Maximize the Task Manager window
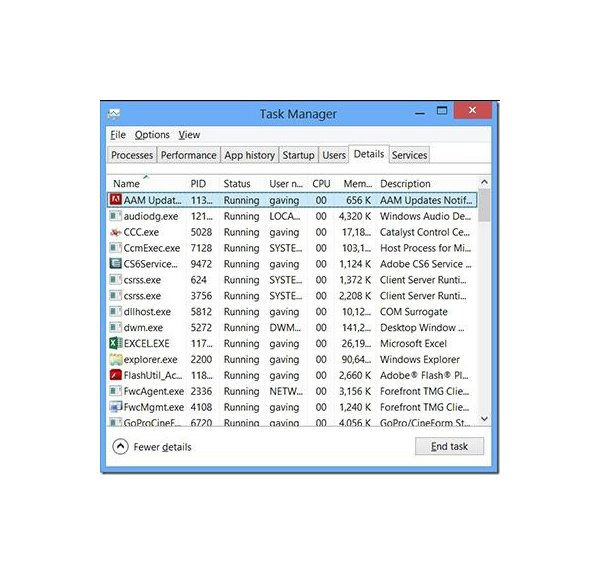 [442, 111]
